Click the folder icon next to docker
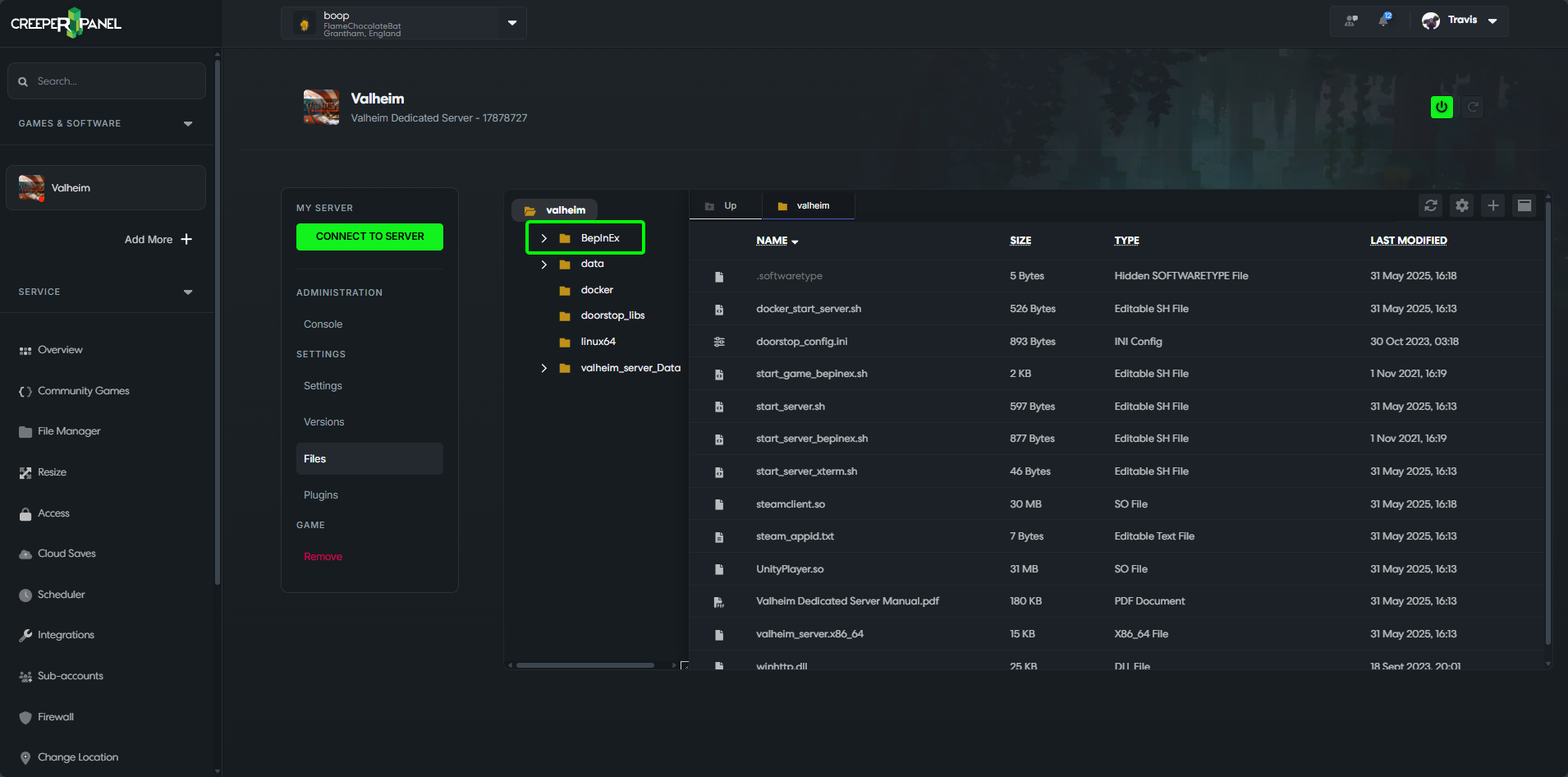The width and height of the screenshot is (1568, 777). pos(565,291)
